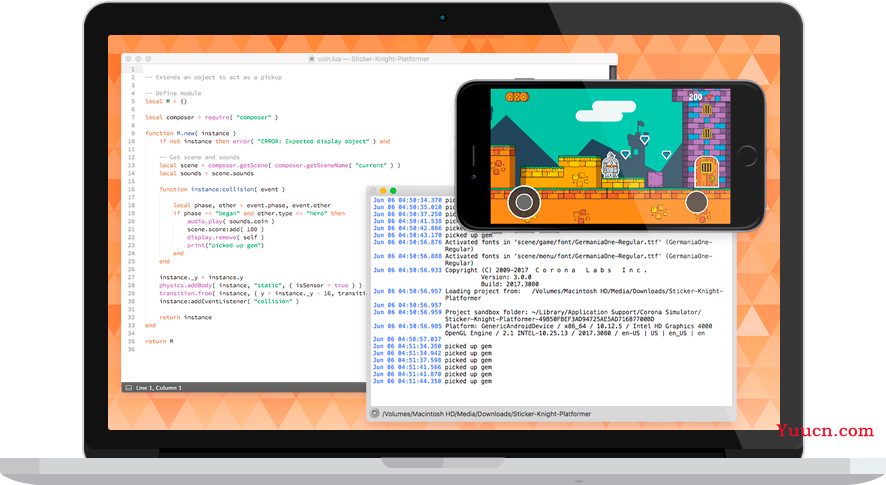The height and width of the screenshot is (485, 886).
Task: Click 'function instance:collision( event )' line
Action: pyautogui.click(x=222, y=189)
